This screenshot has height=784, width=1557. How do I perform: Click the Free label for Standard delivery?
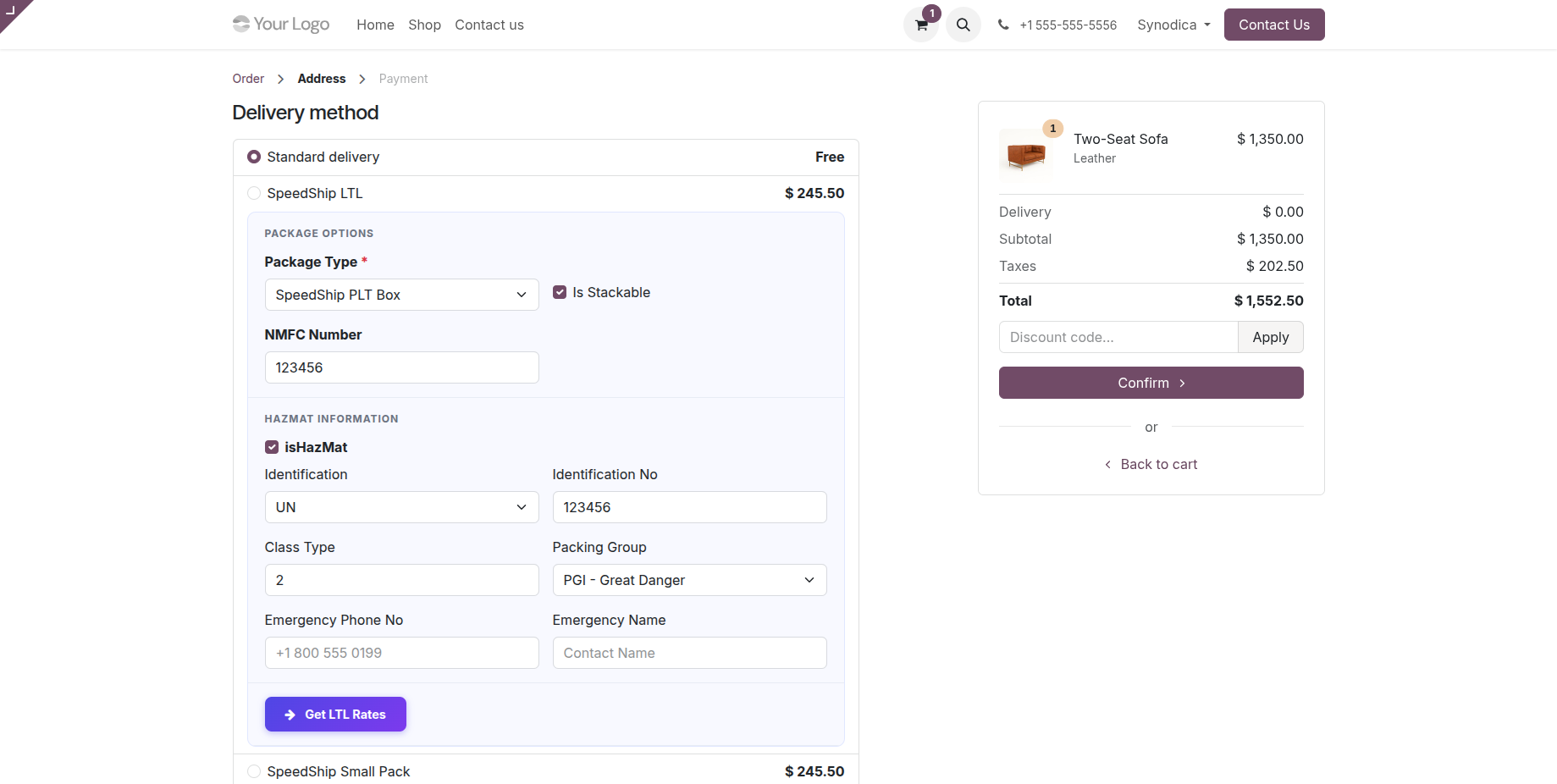coord(830,157)
